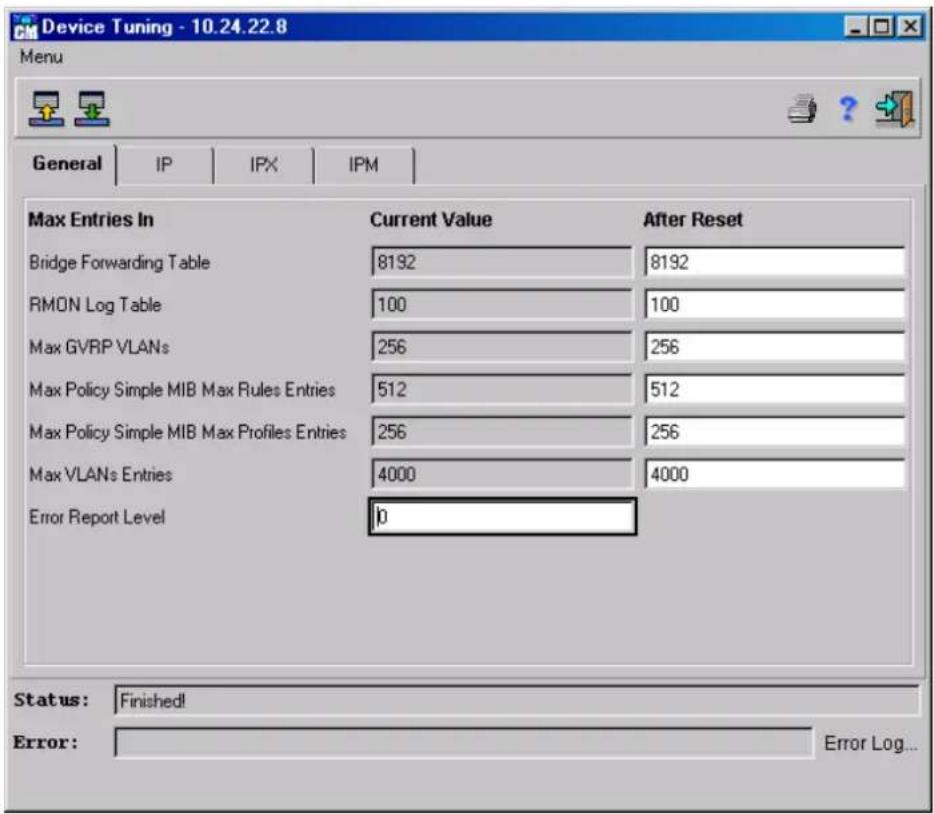Click the Status field showing Finished!
This screenshot has height=814, width=934.
516,701
